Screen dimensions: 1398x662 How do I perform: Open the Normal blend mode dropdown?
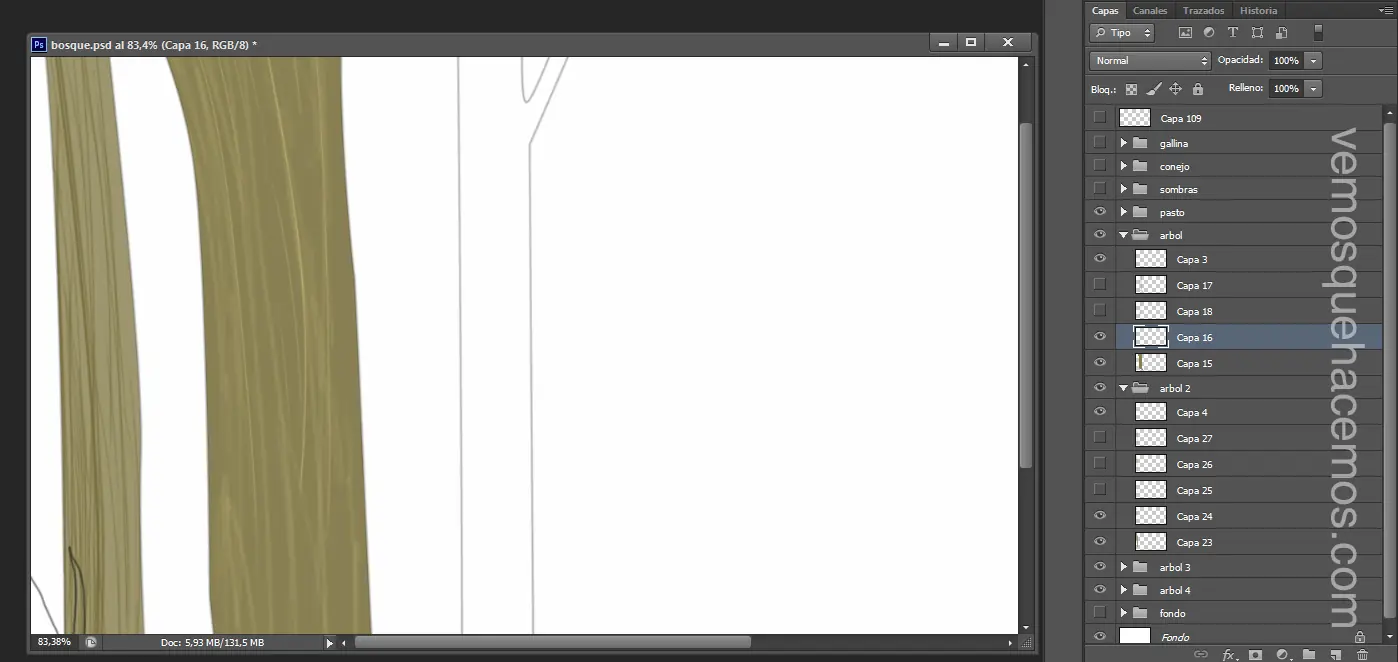tap(1150, 61)
